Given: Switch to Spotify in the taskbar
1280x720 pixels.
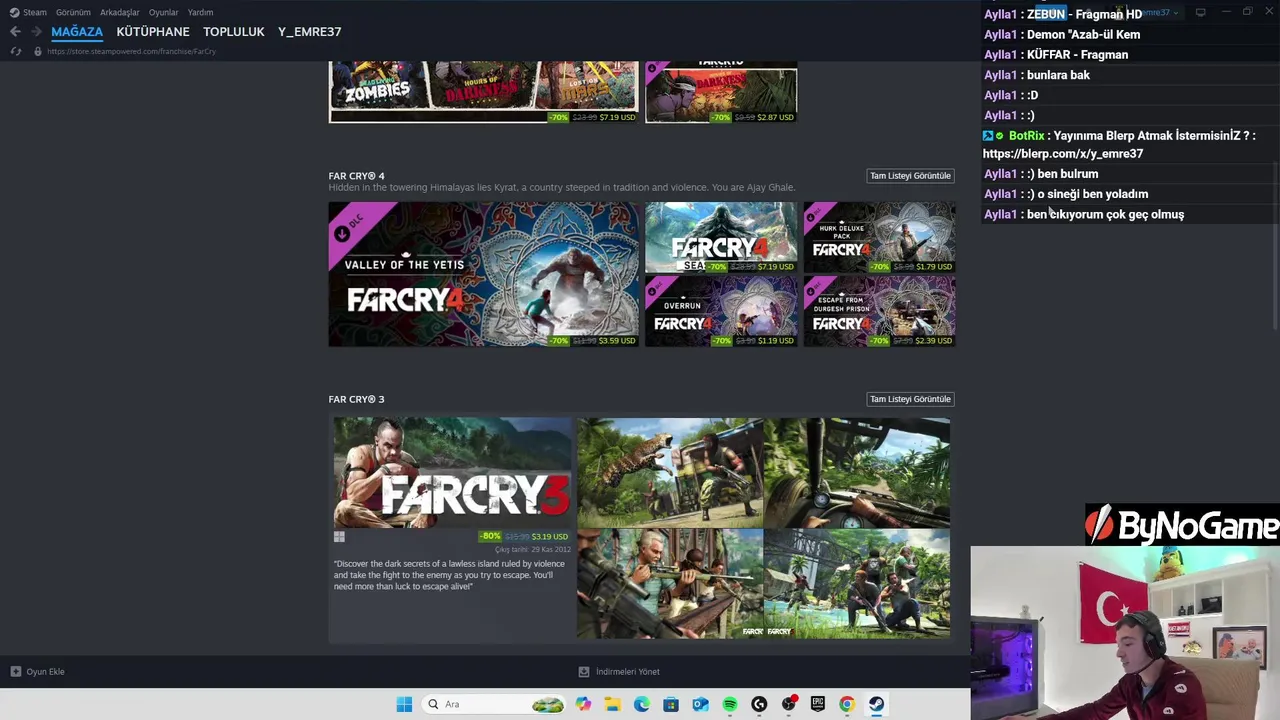Looking at the screenshot, I should [x=730, y=704].
